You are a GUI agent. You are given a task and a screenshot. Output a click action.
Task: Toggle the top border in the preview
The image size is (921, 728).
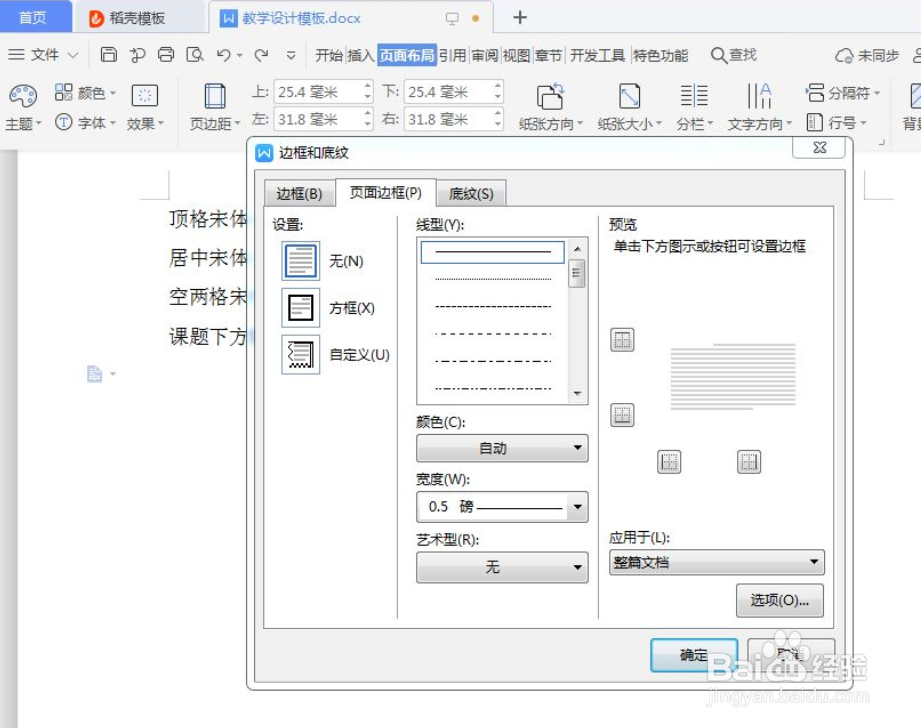(622, 340)
